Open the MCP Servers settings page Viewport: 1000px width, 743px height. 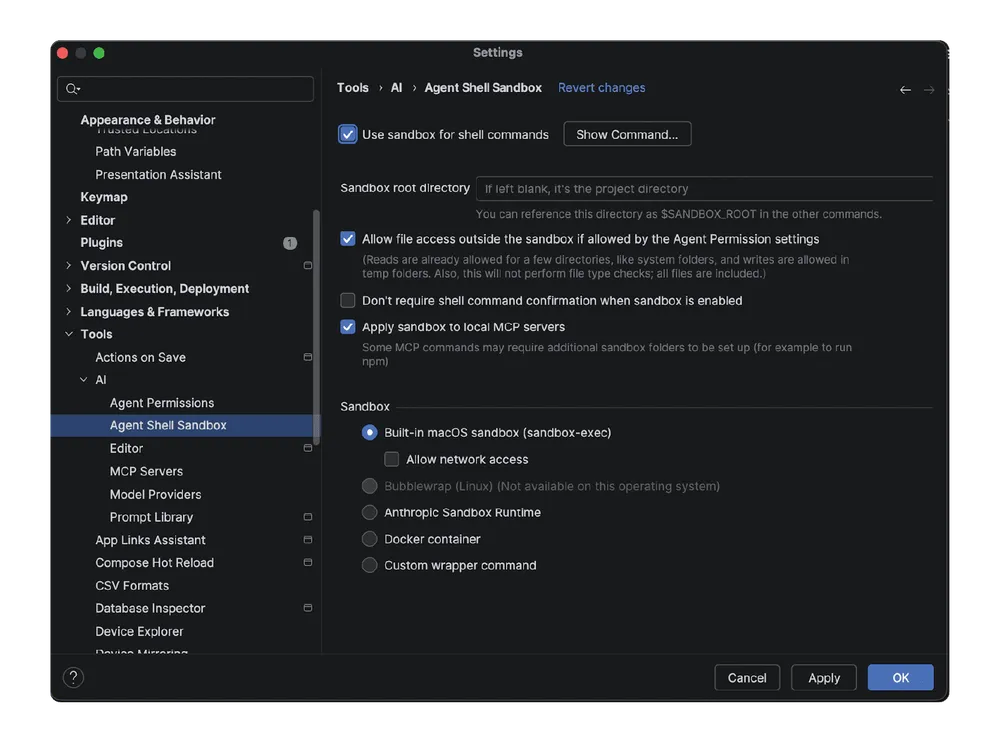(146, 471)
